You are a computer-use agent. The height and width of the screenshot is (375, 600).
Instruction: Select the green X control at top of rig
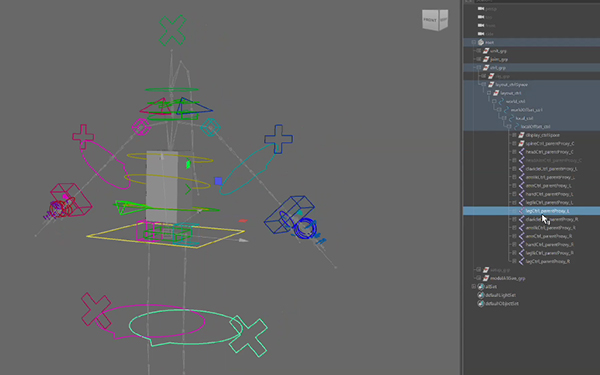point(173,30)
